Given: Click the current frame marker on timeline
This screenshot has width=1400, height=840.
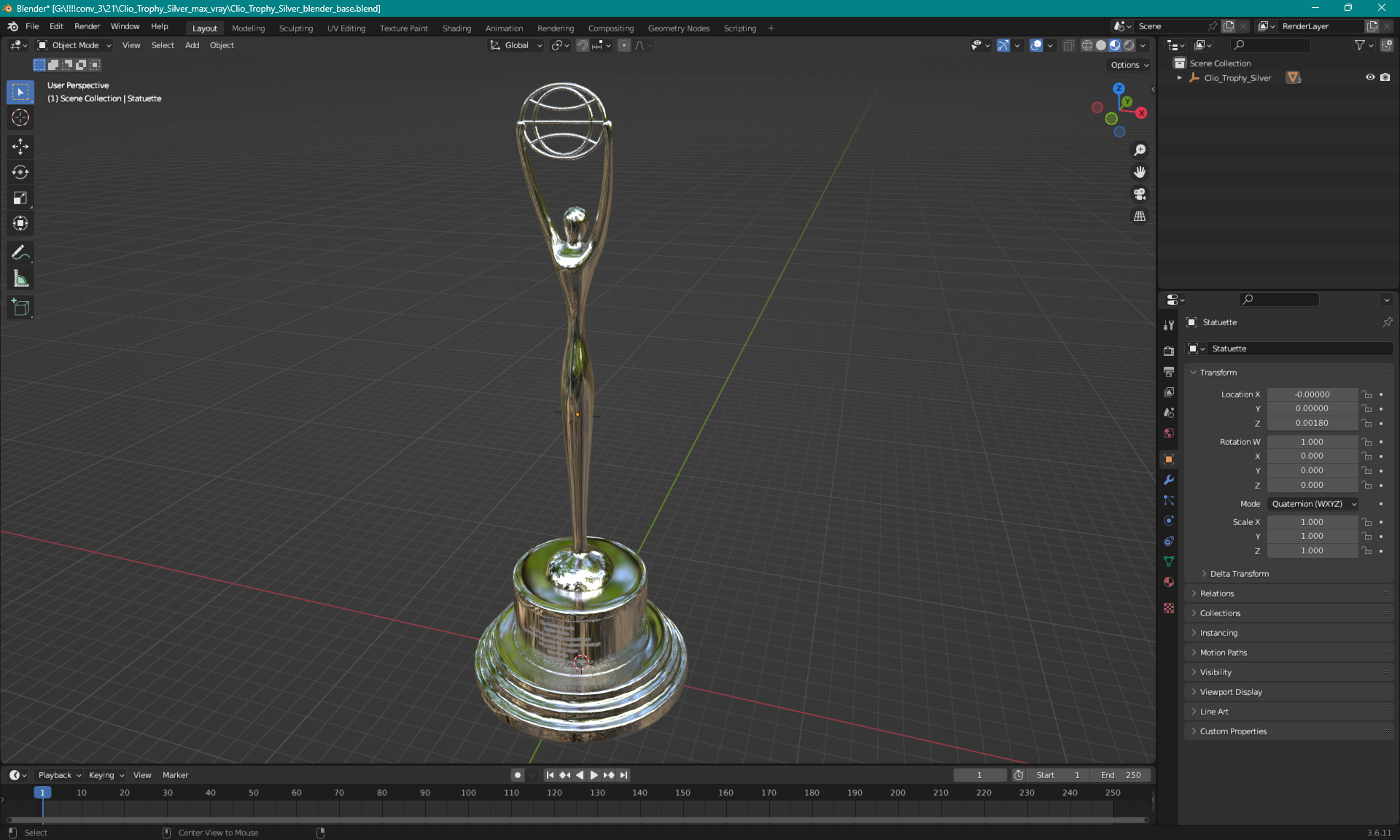Looking at the screenshot, I should tap(42, 793).
